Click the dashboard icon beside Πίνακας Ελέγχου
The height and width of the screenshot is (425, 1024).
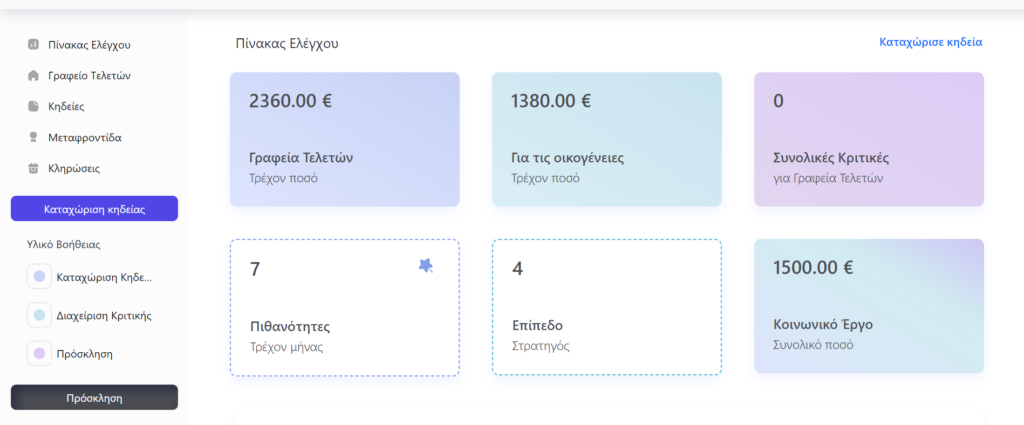tap(33, 44)
